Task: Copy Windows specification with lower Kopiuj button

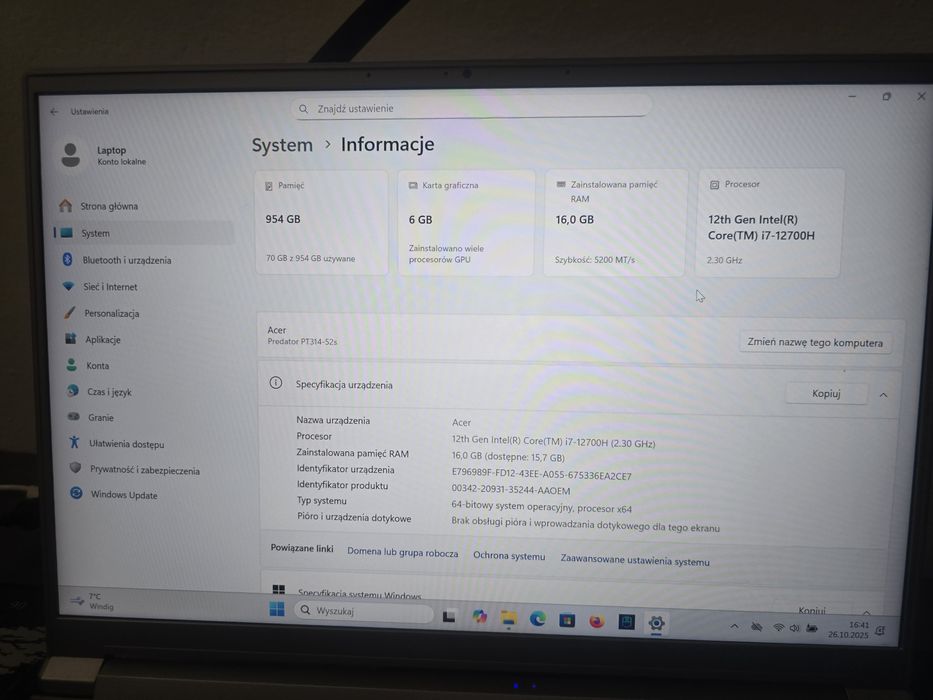Action: tap(812, 610)
